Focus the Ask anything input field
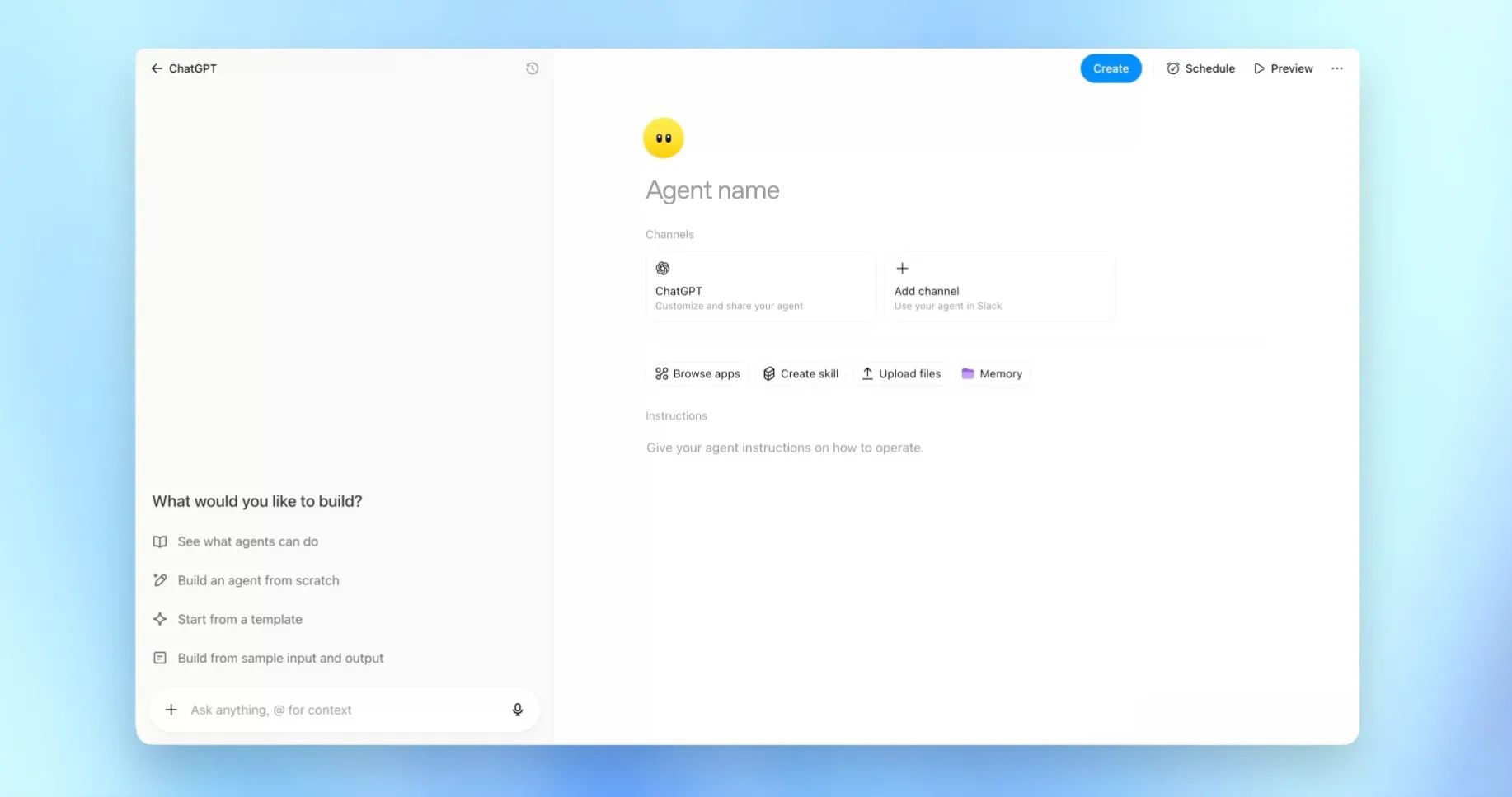The height and width of the screenshot is (797, 1512). click(345, 710)
